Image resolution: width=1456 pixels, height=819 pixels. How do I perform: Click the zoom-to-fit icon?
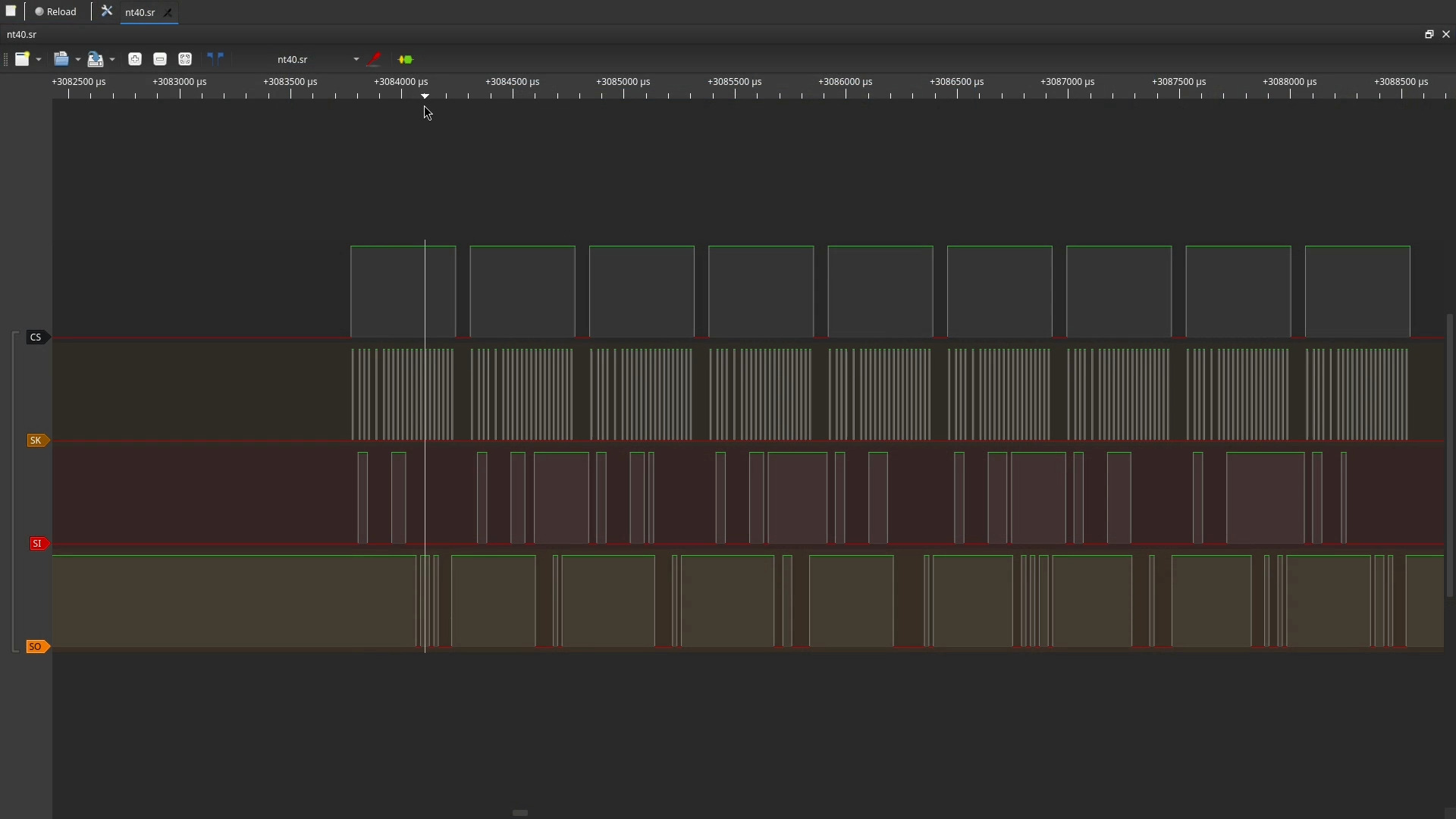point(185,59)
